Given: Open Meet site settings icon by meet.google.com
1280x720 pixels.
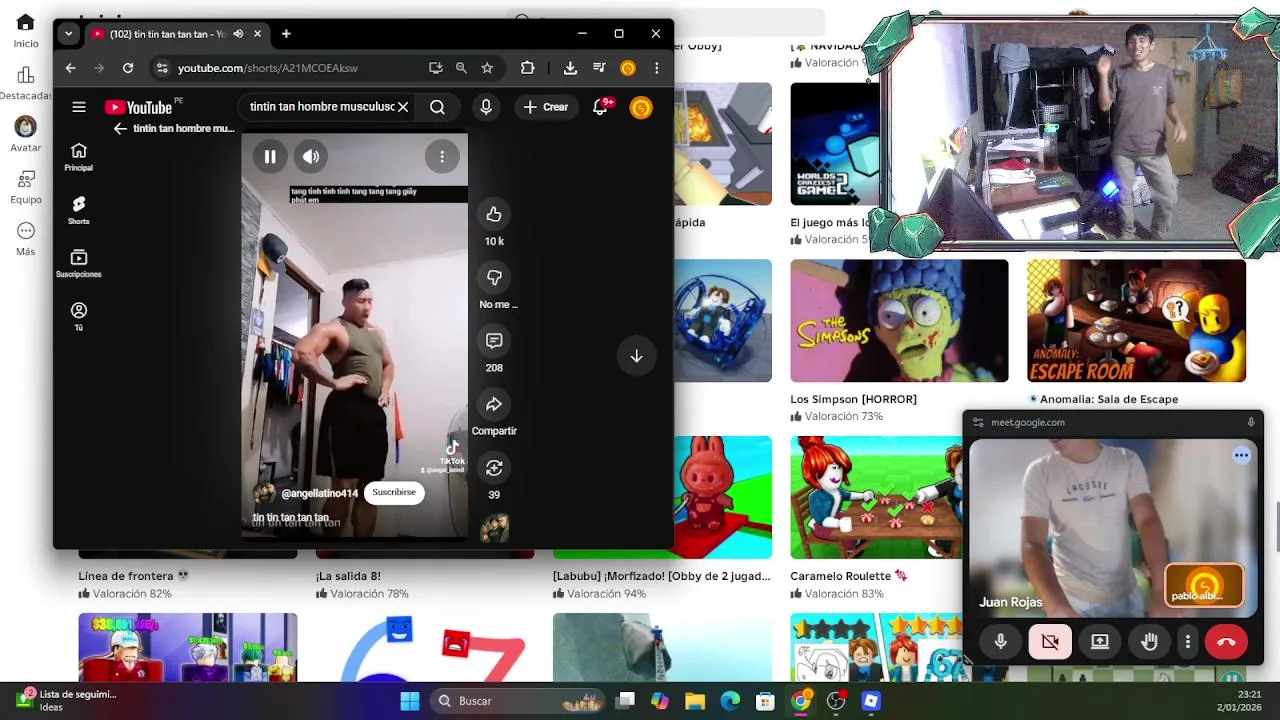Looking at the screenshot, I should (978, 422).
